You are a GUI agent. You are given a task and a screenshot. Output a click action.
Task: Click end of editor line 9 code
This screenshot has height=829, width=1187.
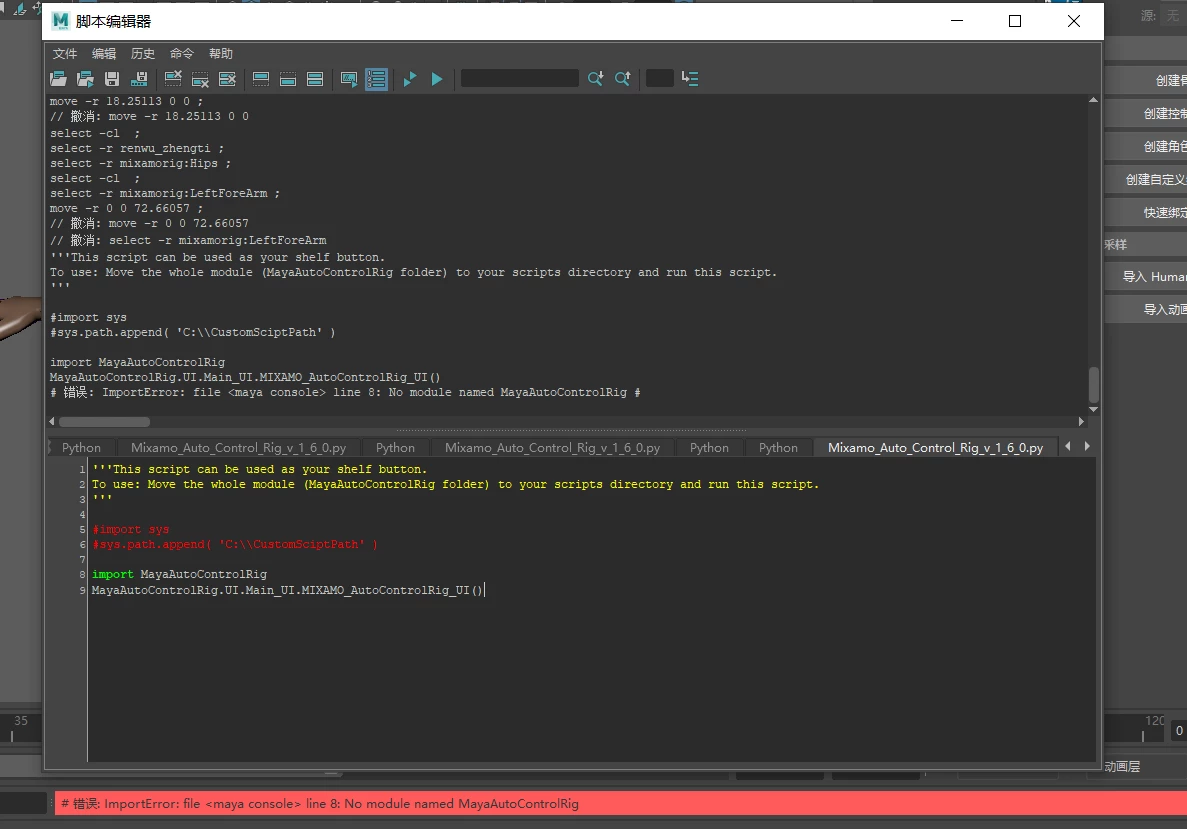(483, 590)
